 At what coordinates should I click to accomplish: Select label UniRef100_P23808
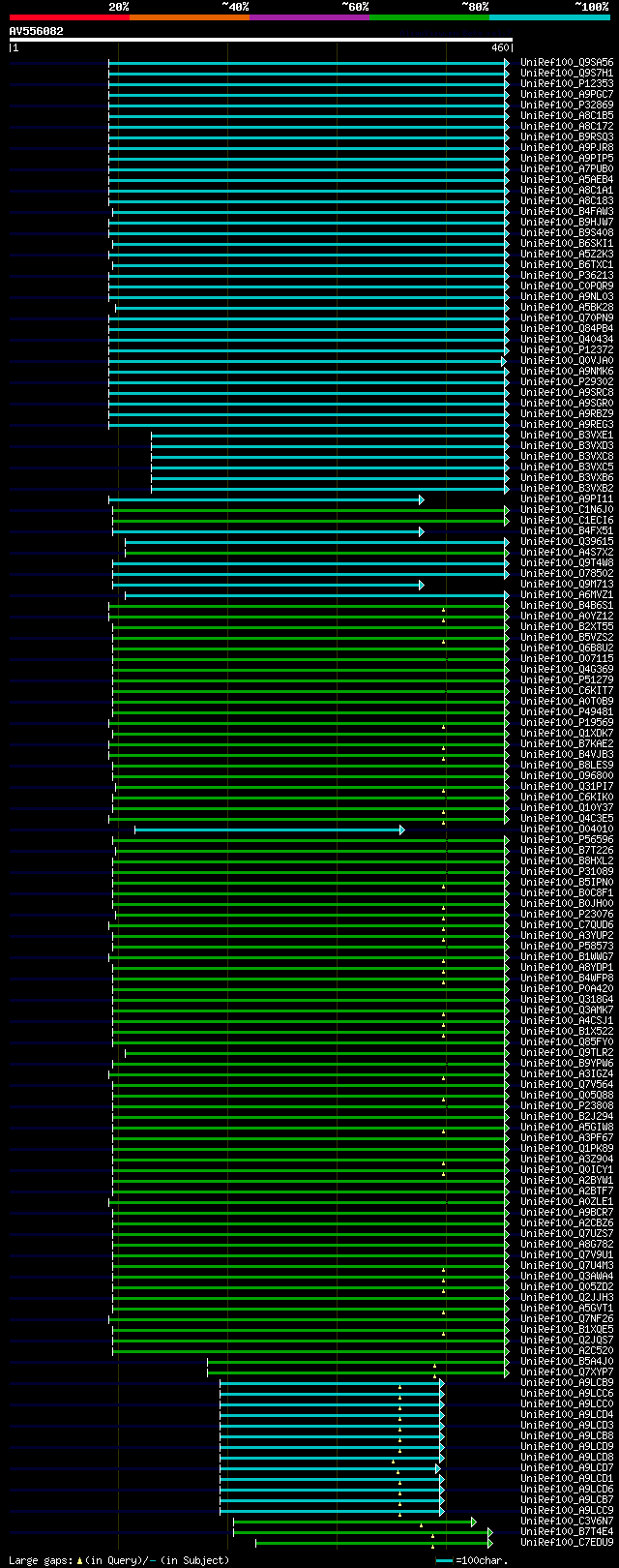pyautogui.click(x=567, y=1105)
